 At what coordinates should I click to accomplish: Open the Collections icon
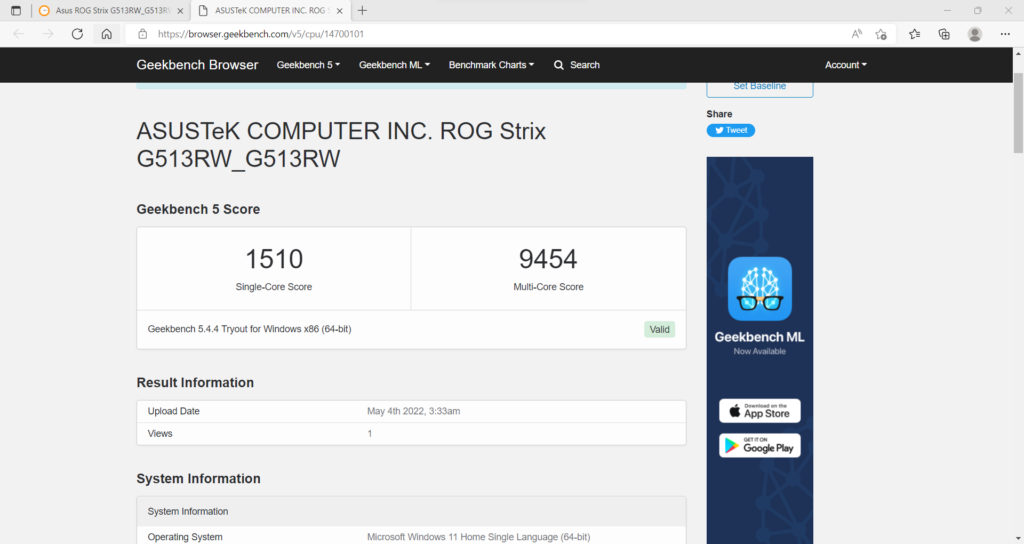coord(944,34)
